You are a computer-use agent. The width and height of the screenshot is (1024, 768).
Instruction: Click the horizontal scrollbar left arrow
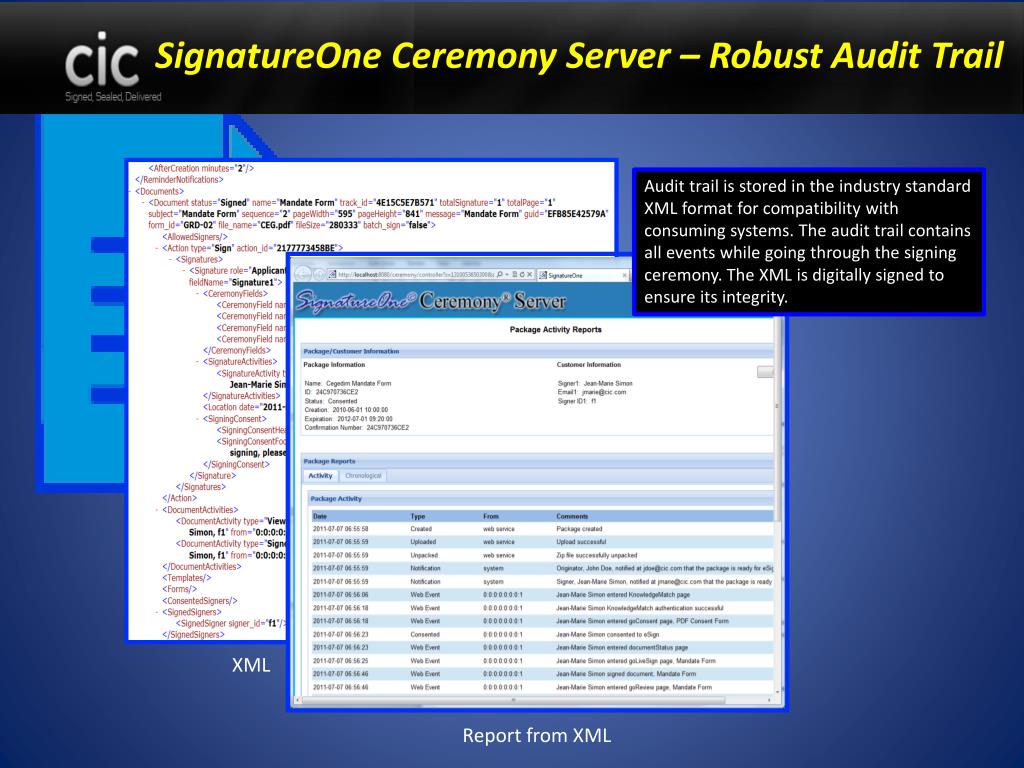coord(298,700)
